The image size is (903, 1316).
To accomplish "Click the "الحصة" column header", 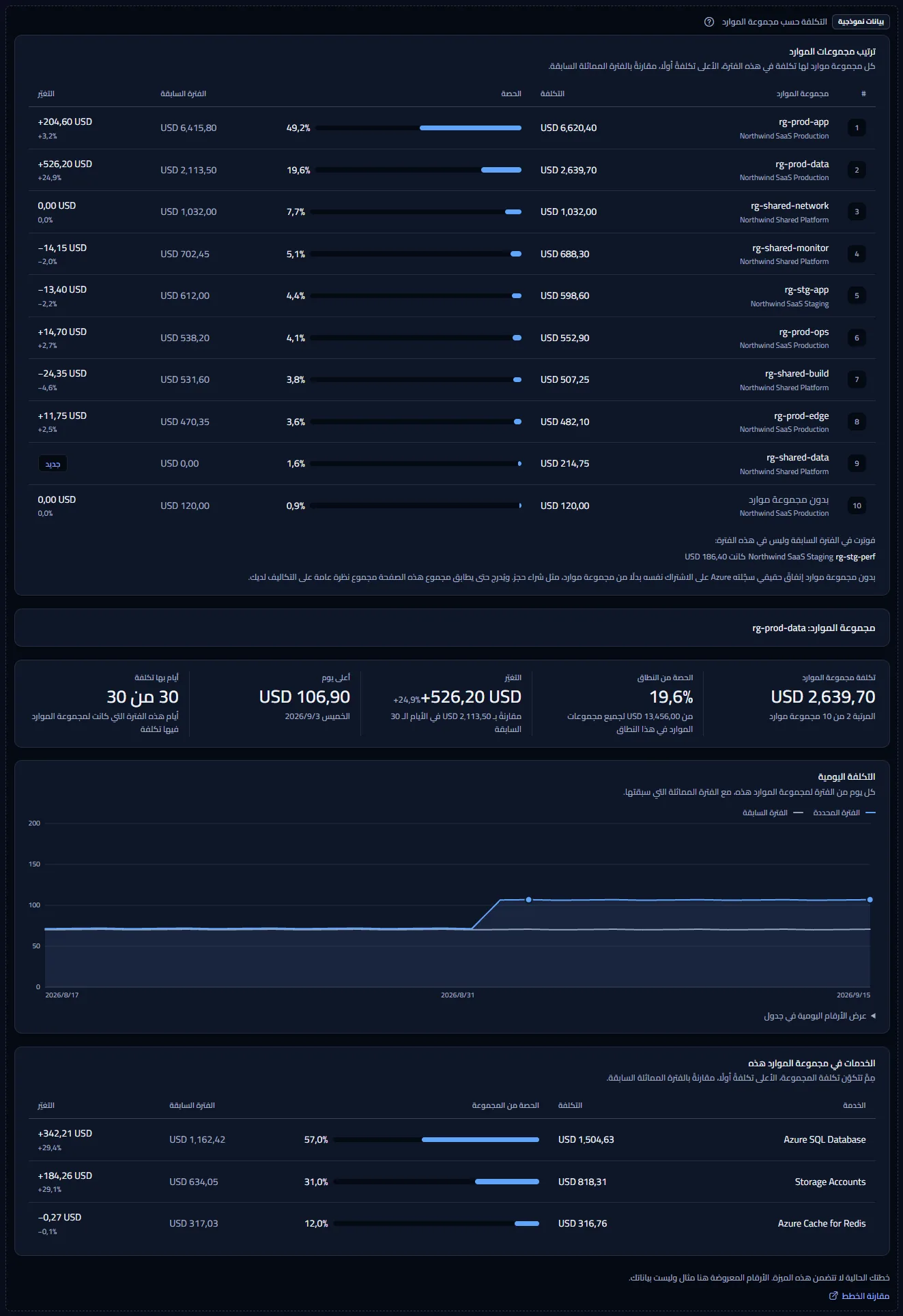I will 511,93.
